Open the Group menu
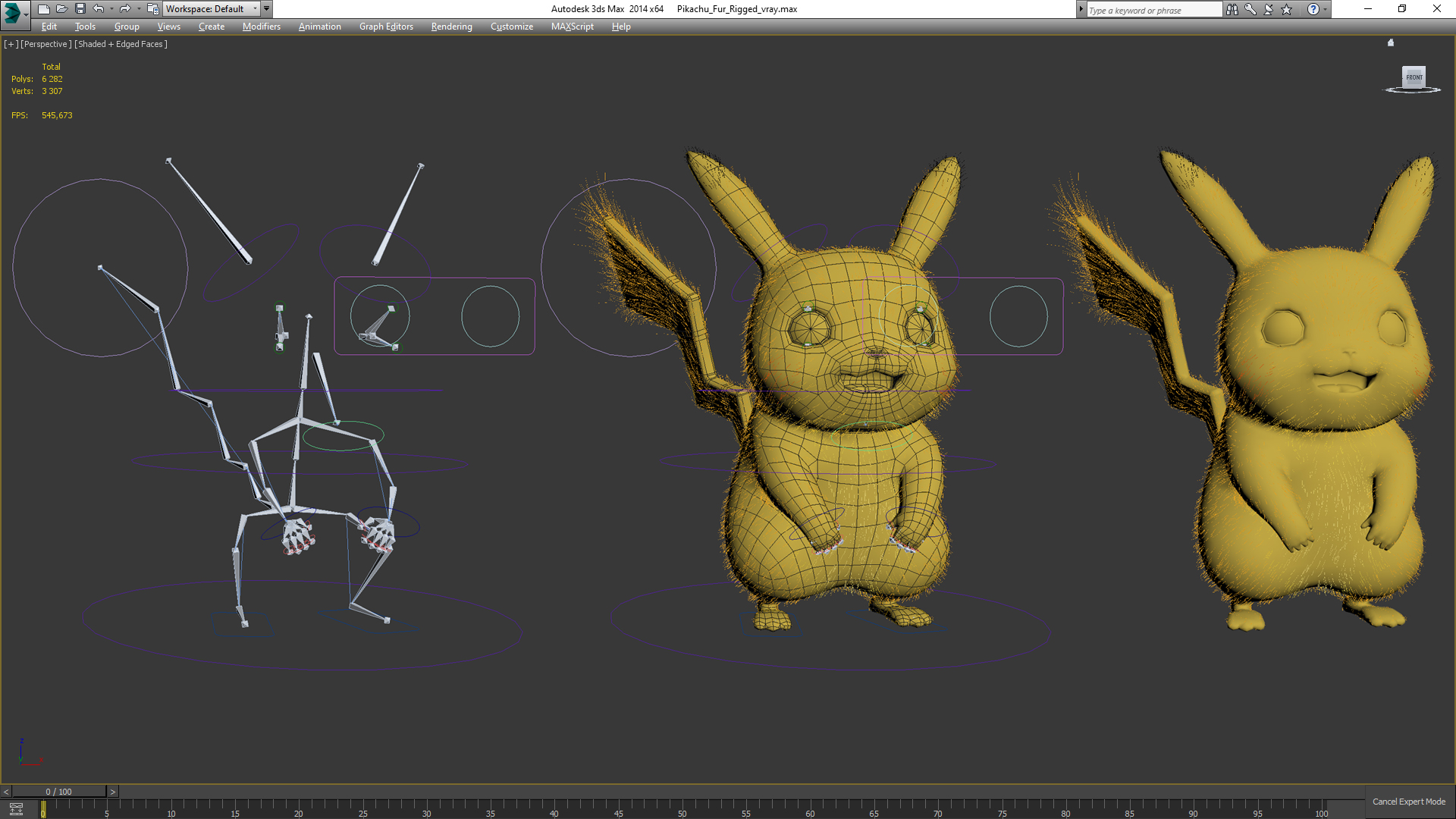The width and height of the screenshot is (1456, 819). [127, 27]
